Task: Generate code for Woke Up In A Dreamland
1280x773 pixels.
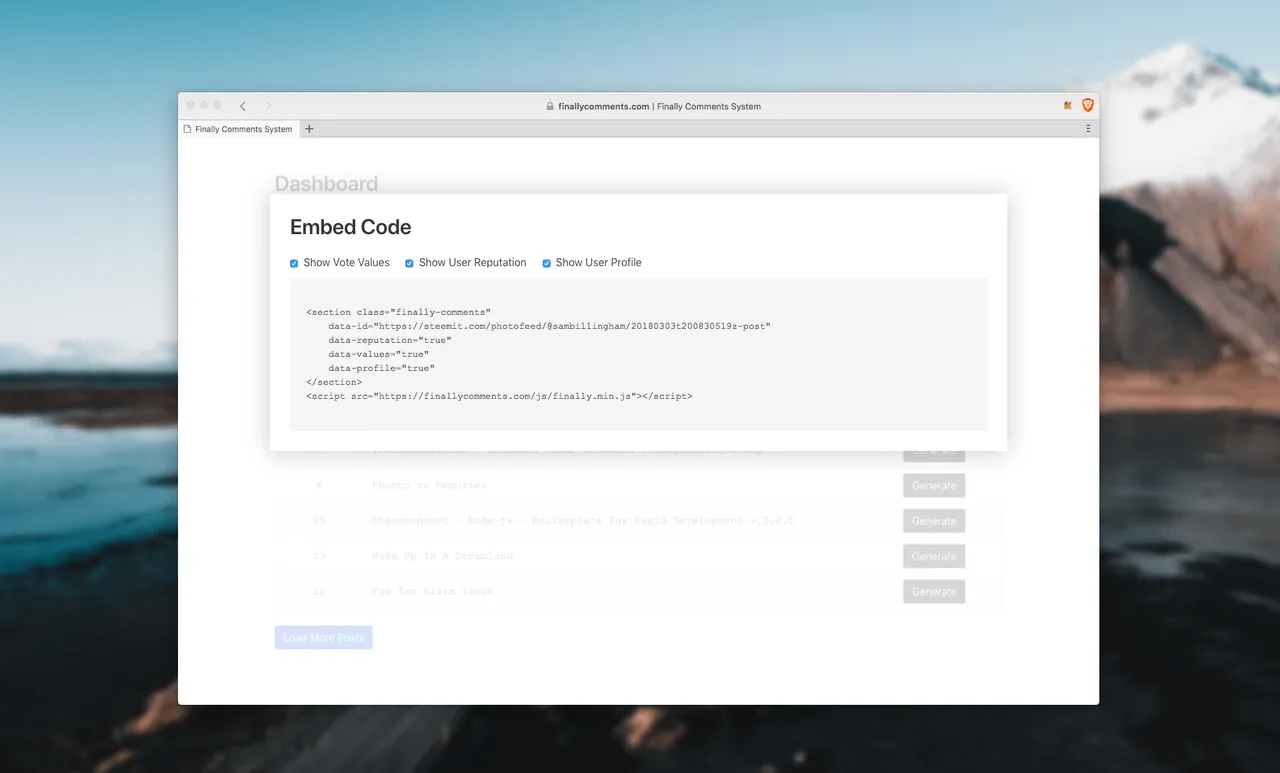Action: [x=934, y=556]
